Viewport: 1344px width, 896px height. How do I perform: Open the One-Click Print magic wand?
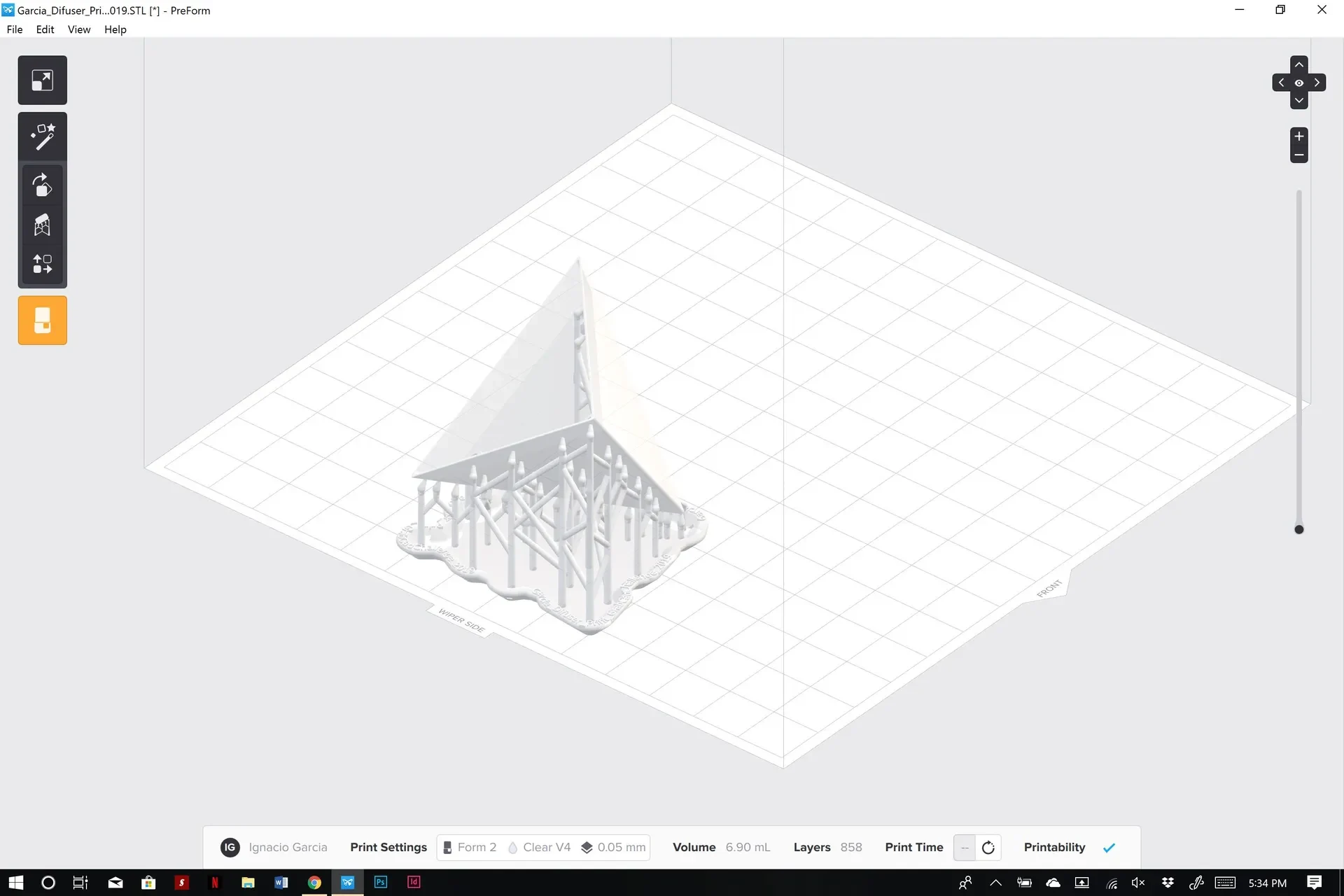(x=42, y=137)
